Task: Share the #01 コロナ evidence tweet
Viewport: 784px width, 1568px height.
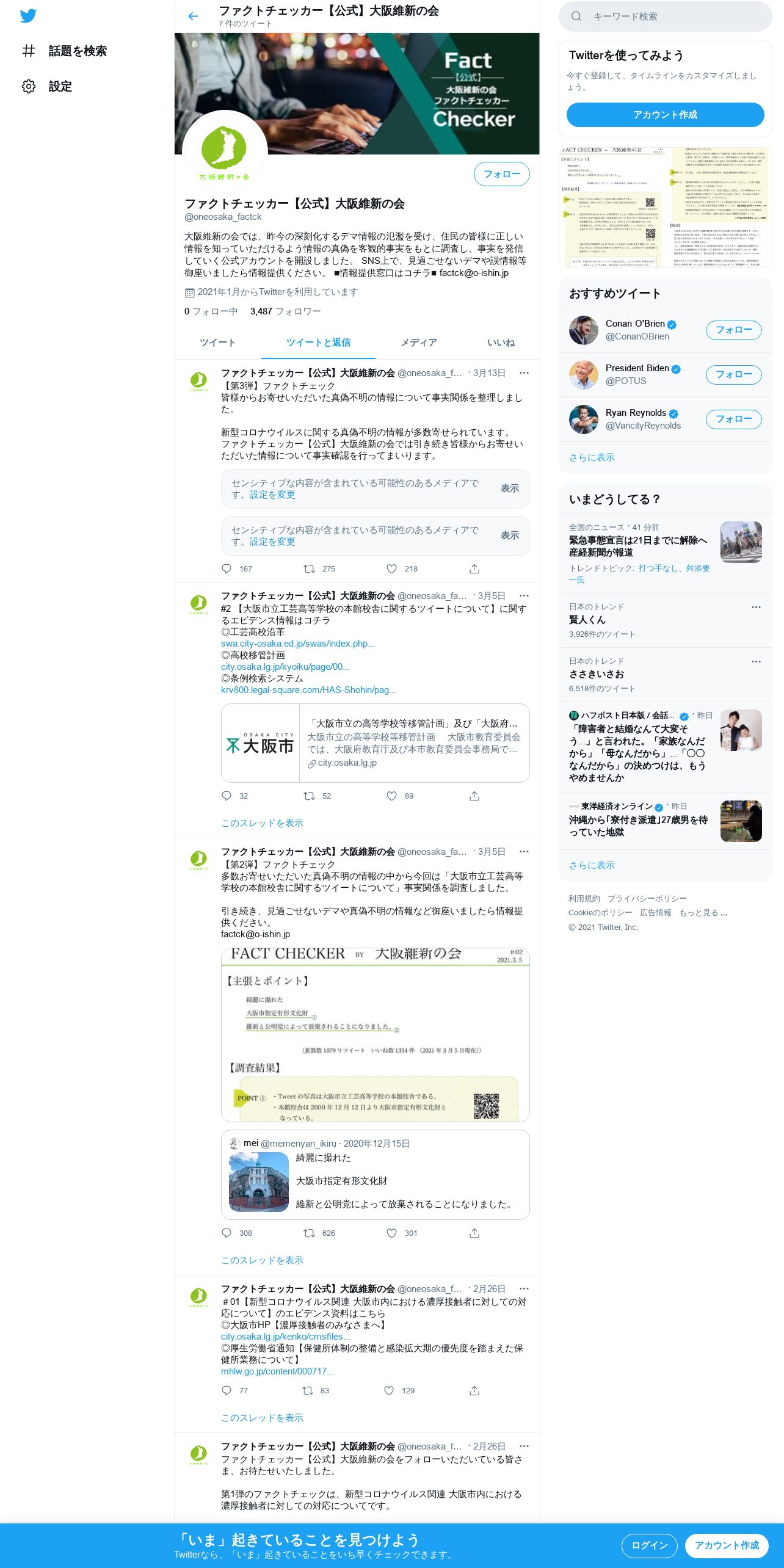Action: [x=474, y=1391]
